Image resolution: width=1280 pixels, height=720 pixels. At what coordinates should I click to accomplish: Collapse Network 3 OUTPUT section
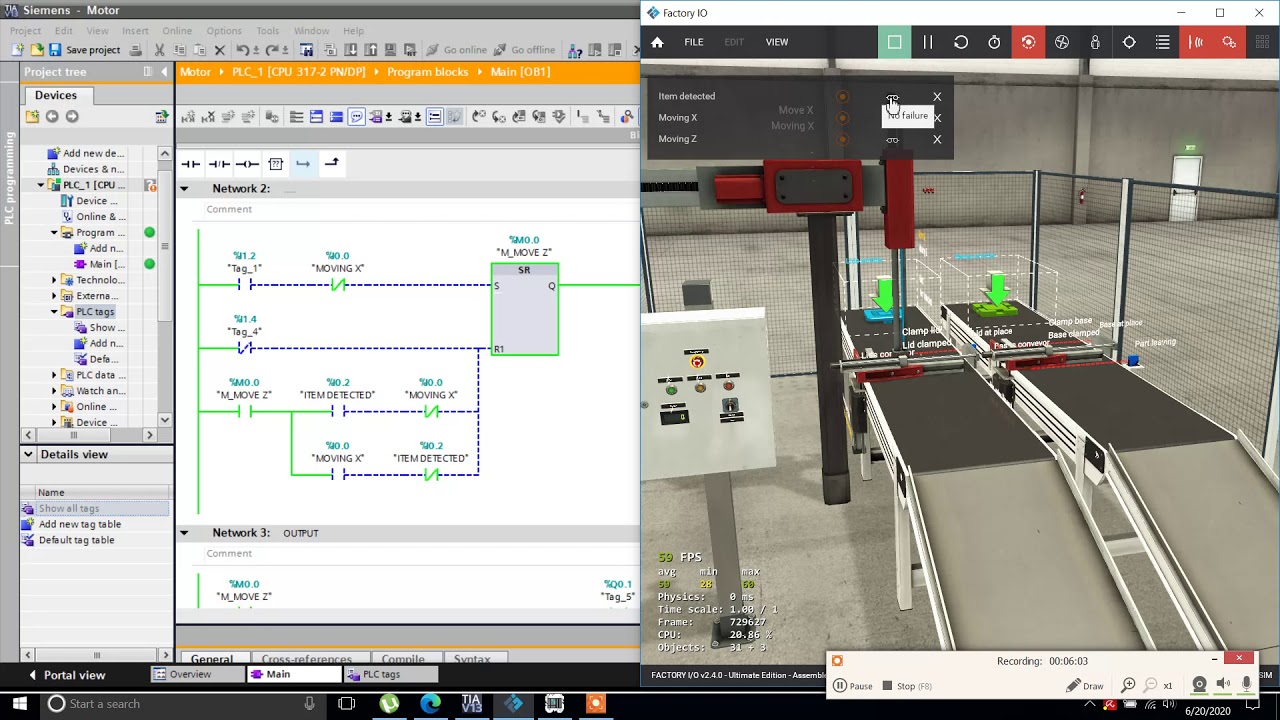(x=184, y=533)
